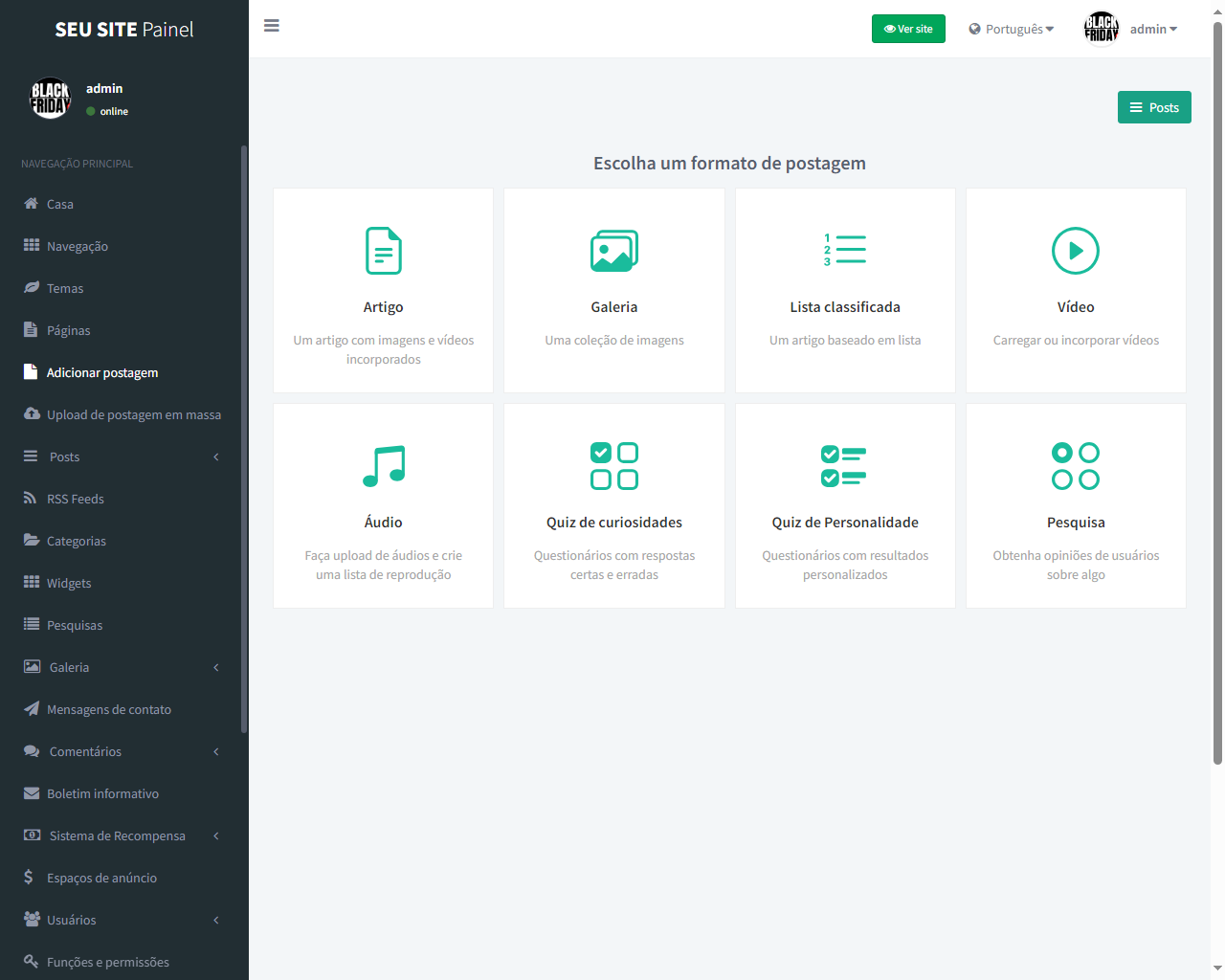Click the green Ver site button
Image resolution: width=1225 pixels, height=980 pixels.
pyautogui.click(x=908, y=29)
